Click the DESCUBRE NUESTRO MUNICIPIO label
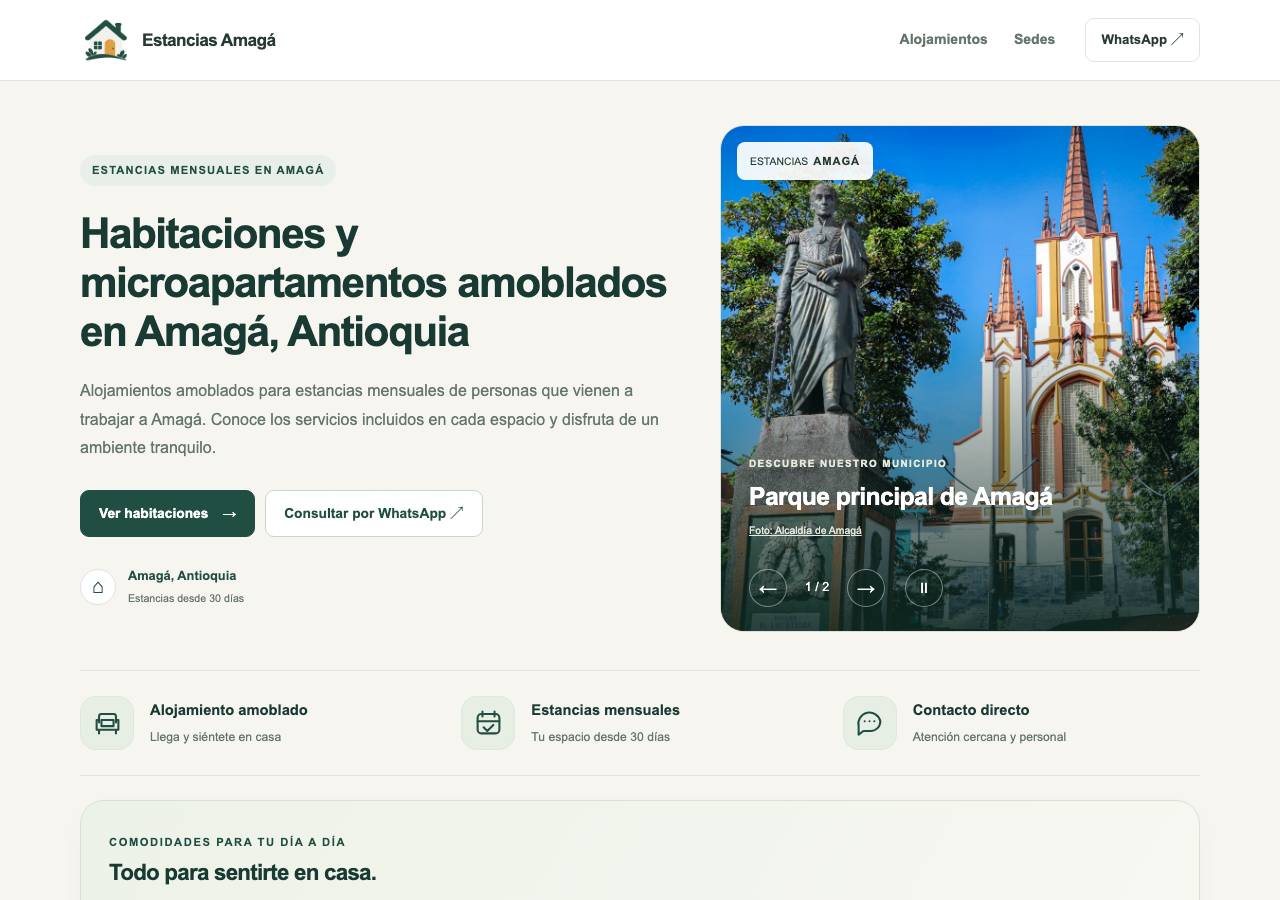The image size is (1280, 900). (848, 463)
